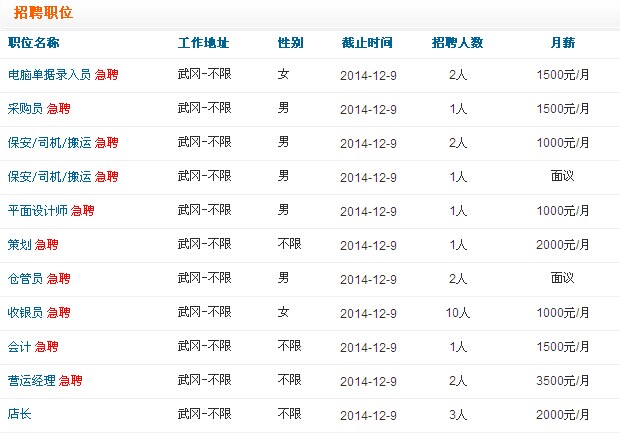This screenshot has width=620, height=443.
Task: Click the 截止时间 column header
Action: (367, 43)
